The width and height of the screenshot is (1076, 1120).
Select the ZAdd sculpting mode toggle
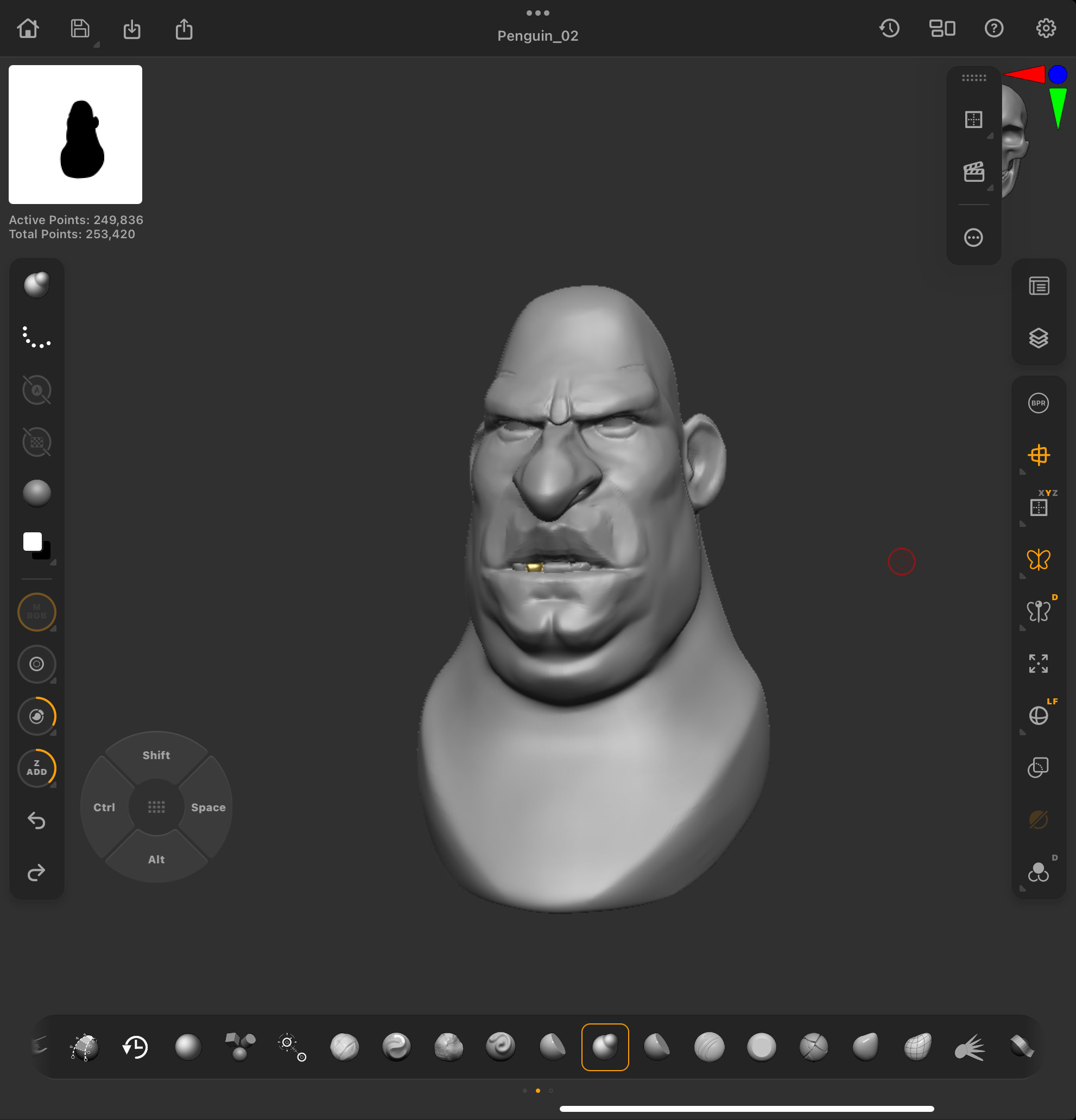(36, 768)
